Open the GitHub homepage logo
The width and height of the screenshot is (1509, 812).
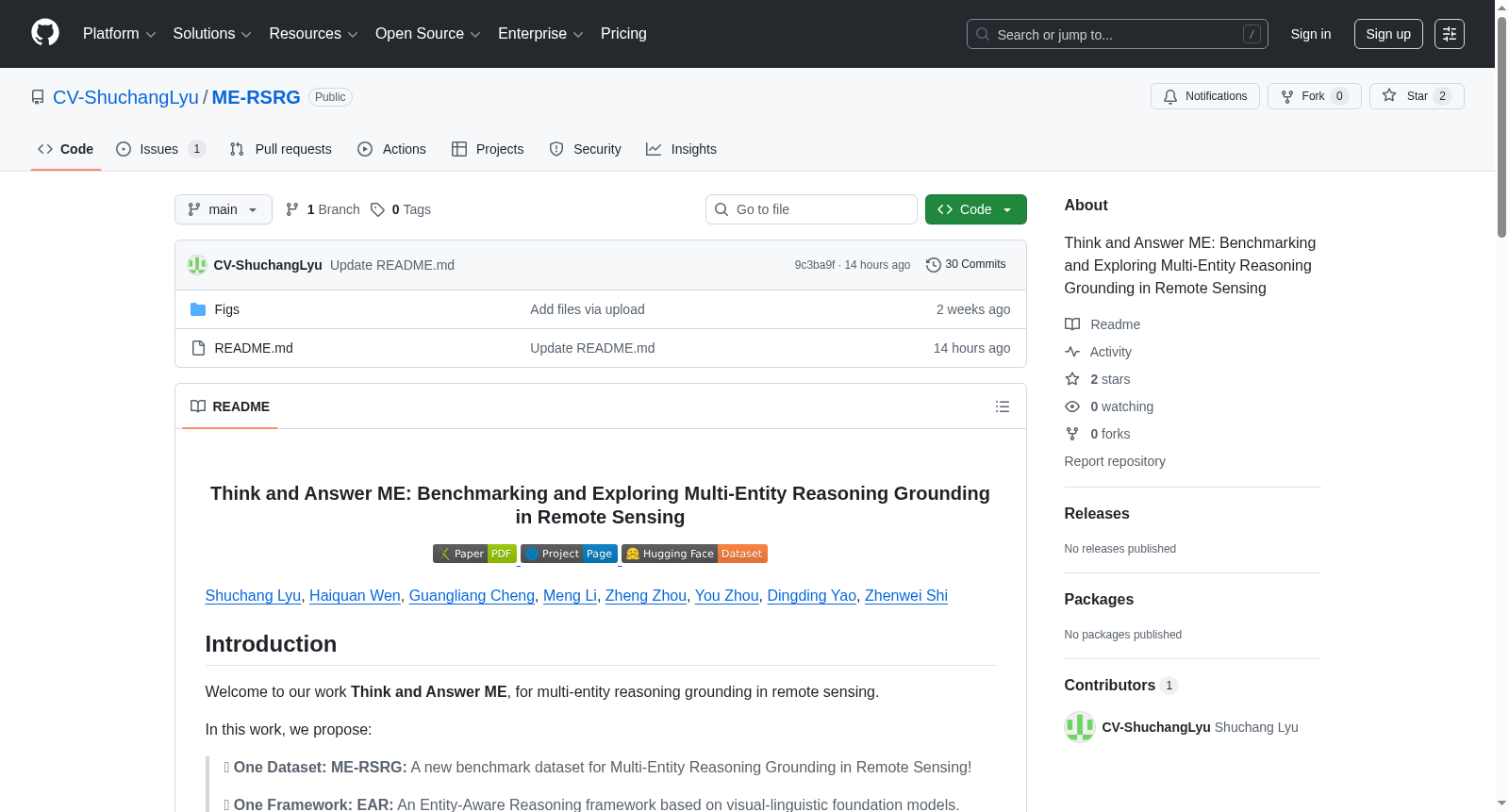coord(45,33)
